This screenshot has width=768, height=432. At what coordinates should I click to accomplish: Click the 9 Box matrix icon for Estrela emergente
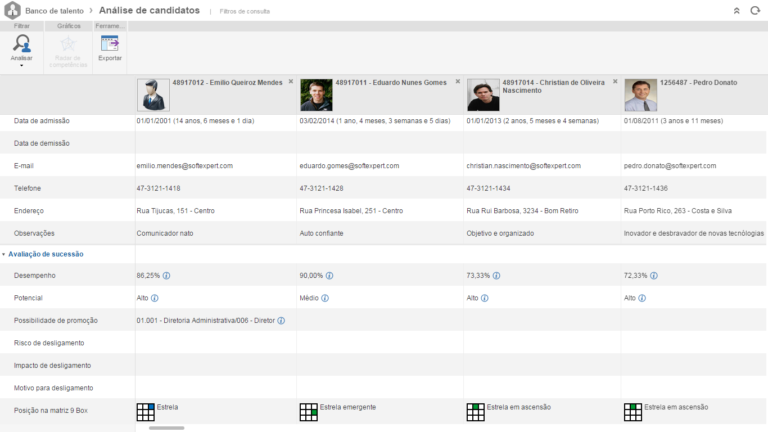(308, 411)
